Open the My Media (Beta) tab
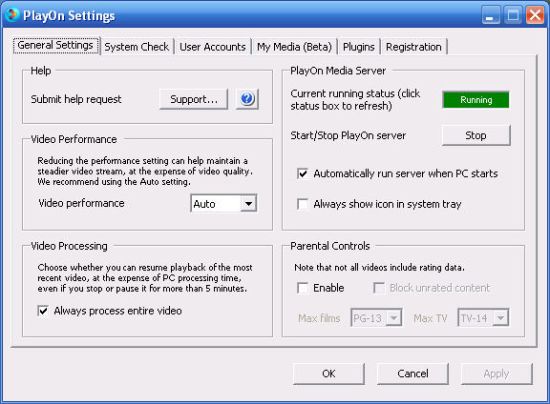 [294, 47]
